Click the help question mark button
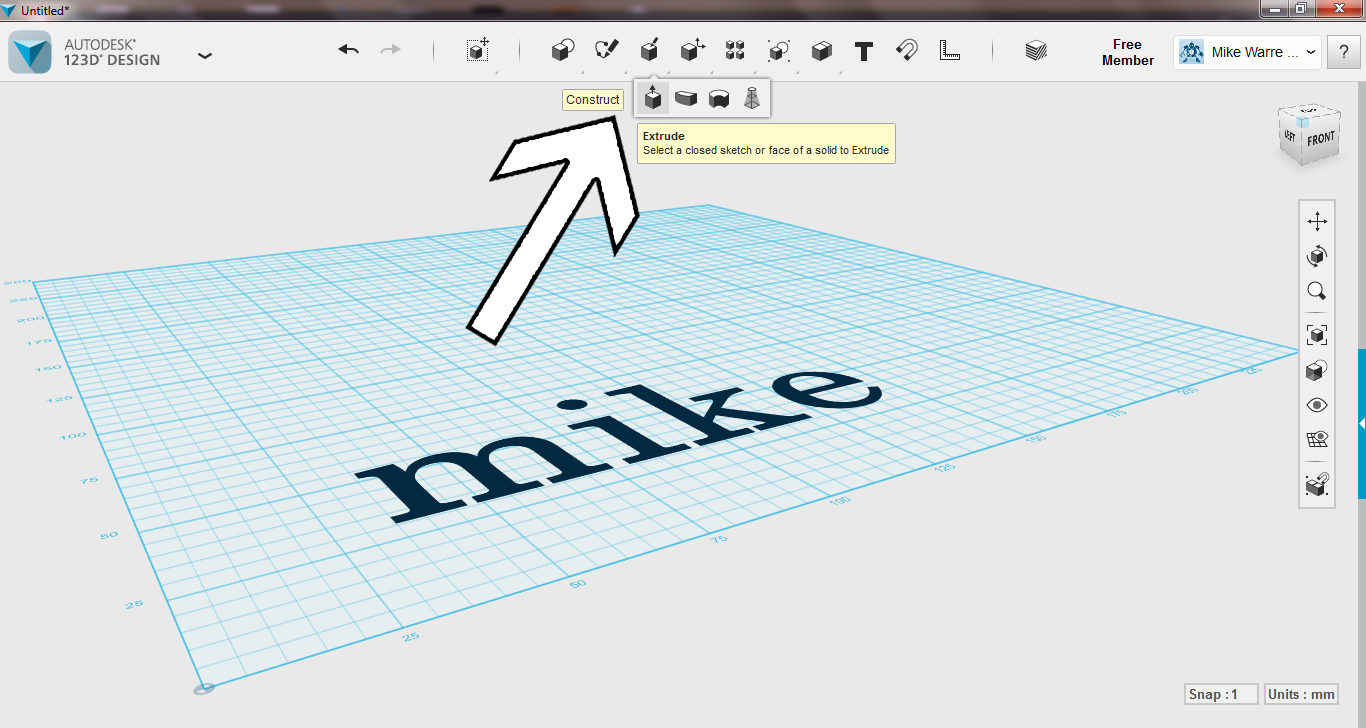 point(1343,52)
